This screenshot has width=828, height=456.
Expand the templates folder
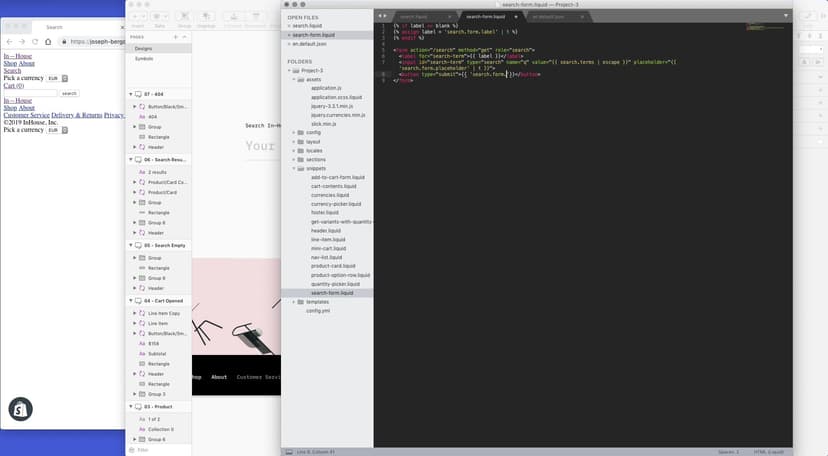[295, 302]
